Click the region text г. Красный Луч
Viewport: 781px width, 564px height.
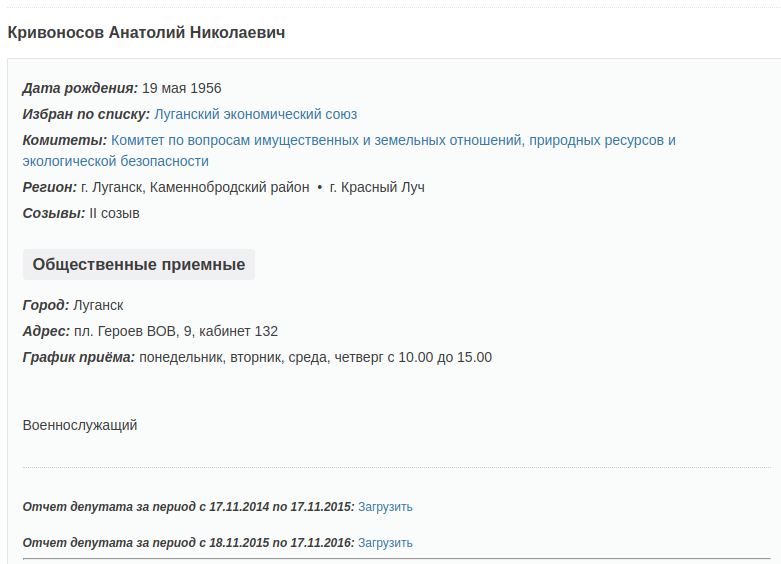pyautogui.click(x=377, y=187)
